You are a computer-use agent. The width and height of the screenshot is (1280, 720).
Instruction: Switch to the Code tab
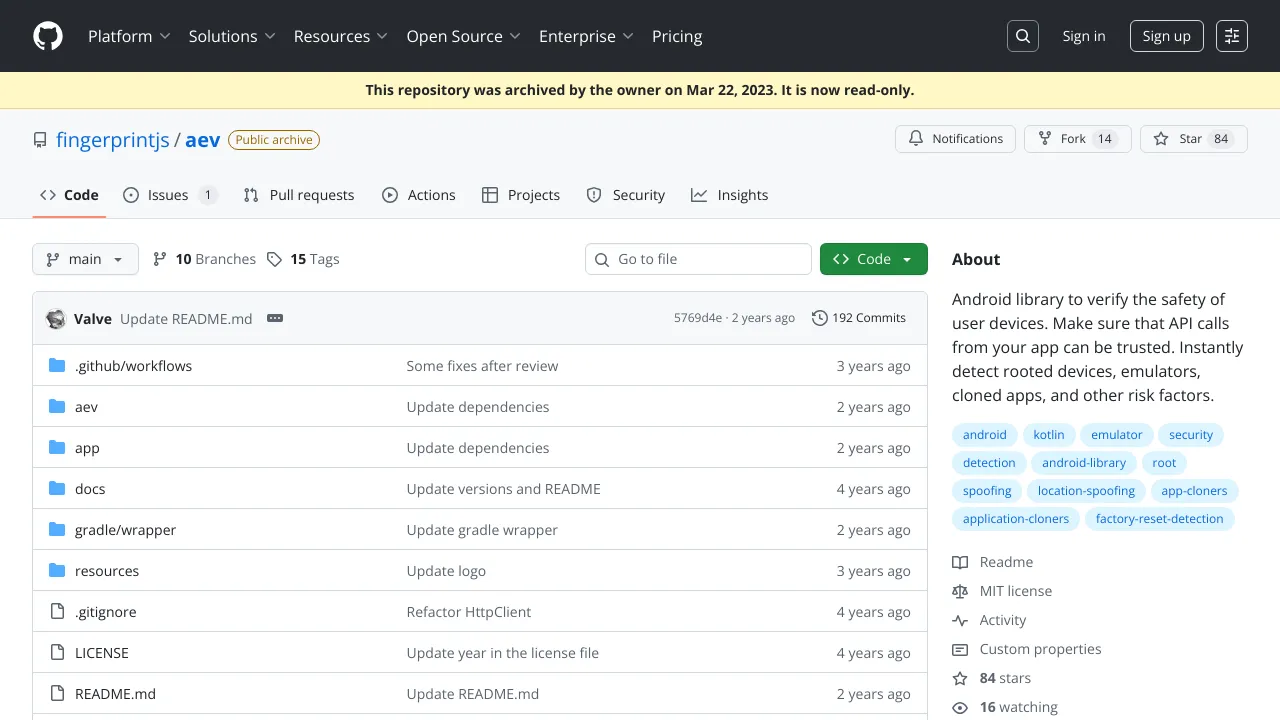[69, 195]
